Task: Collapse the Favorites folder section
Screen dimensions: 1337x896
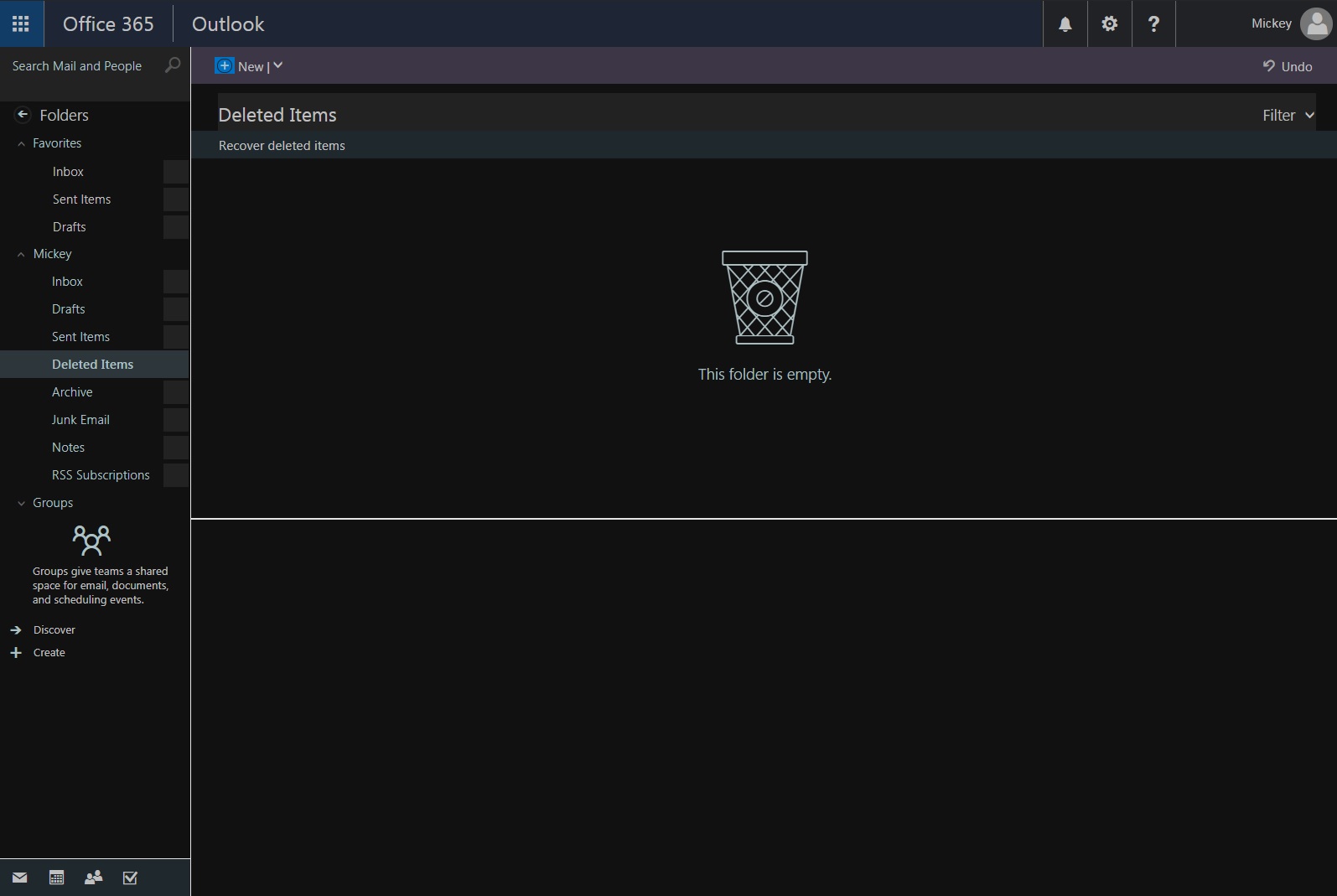Action: tap(21, 143)
